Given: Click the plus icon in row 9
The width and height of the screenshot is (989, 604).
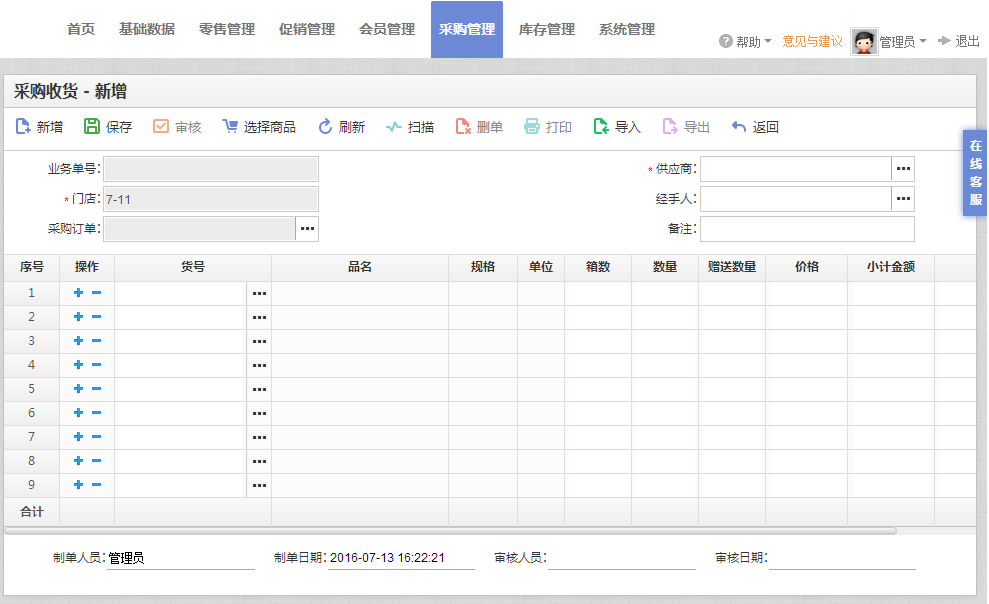Looking at the screenshot, I should click(x=78, y=484).
